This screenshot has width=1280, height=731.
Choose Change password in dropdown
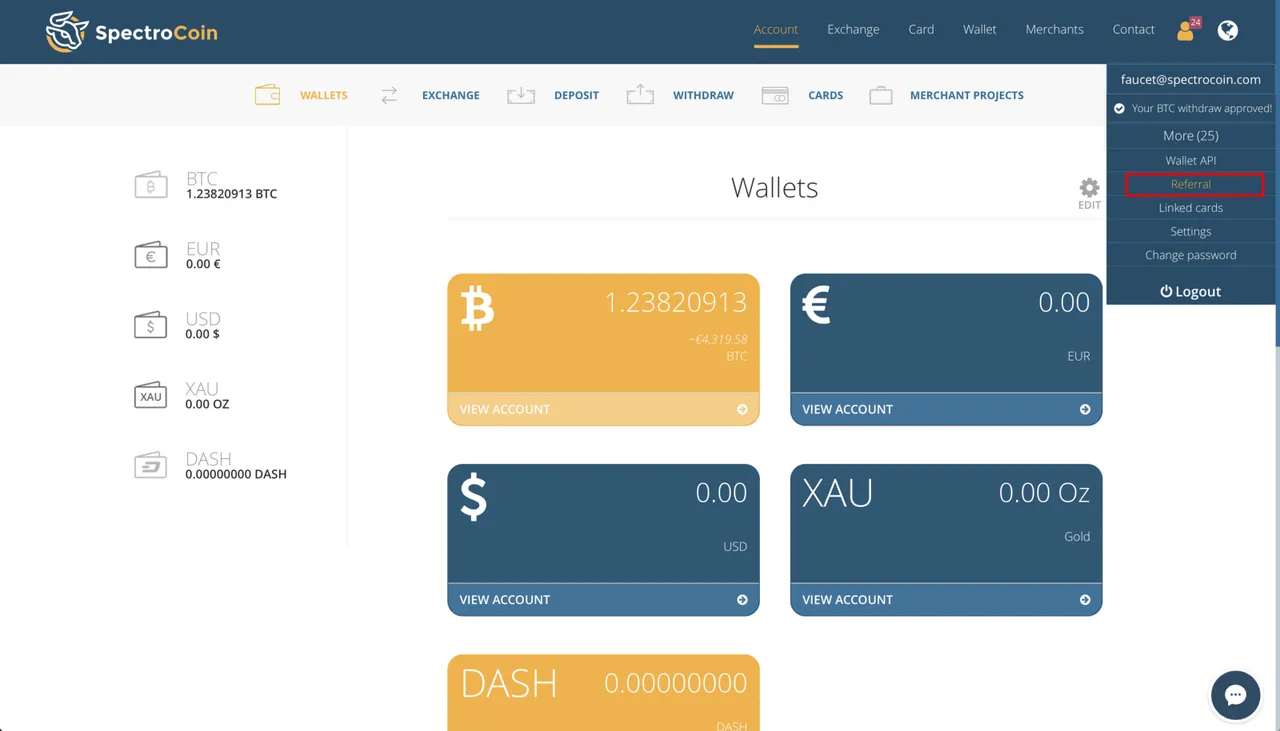click(1191, 255)
